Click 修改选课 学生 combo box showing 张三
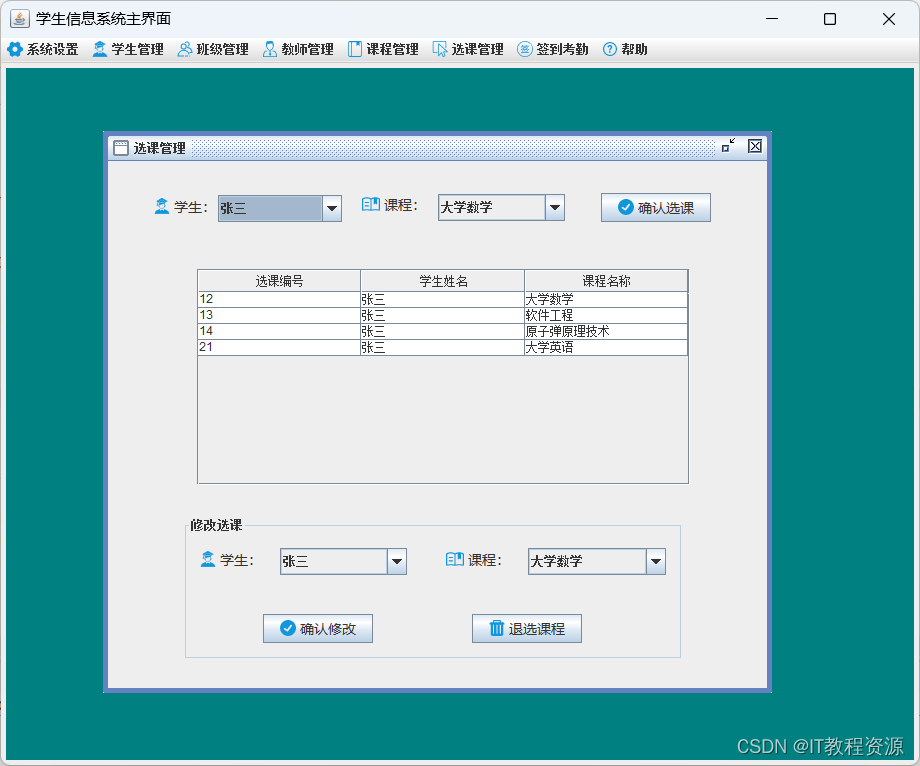Image resolution: width=920 pixels, height=766 pixels. pyautogui.click(x=343, y=561)
